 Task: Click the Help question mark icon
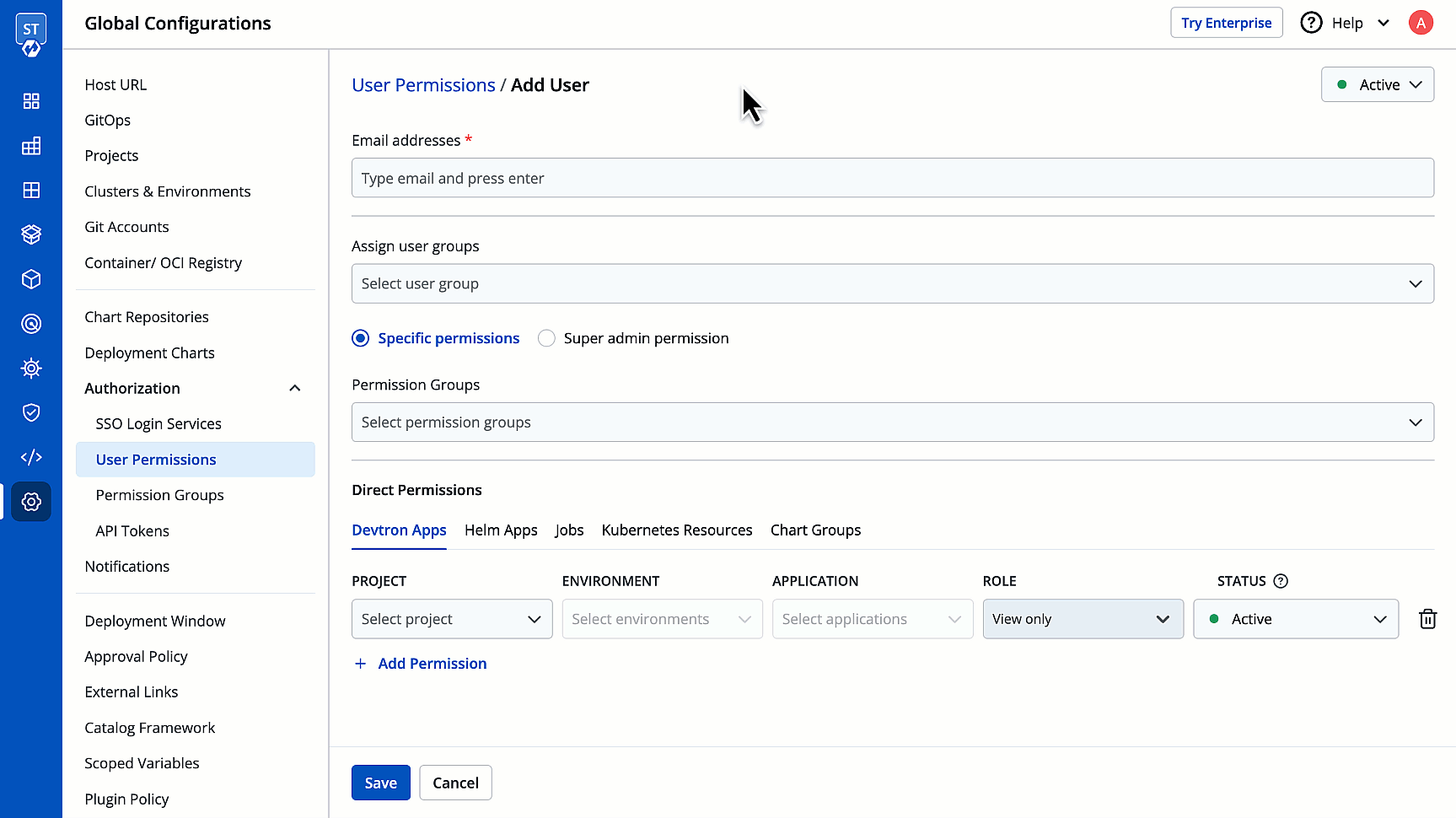(1311, 23)
